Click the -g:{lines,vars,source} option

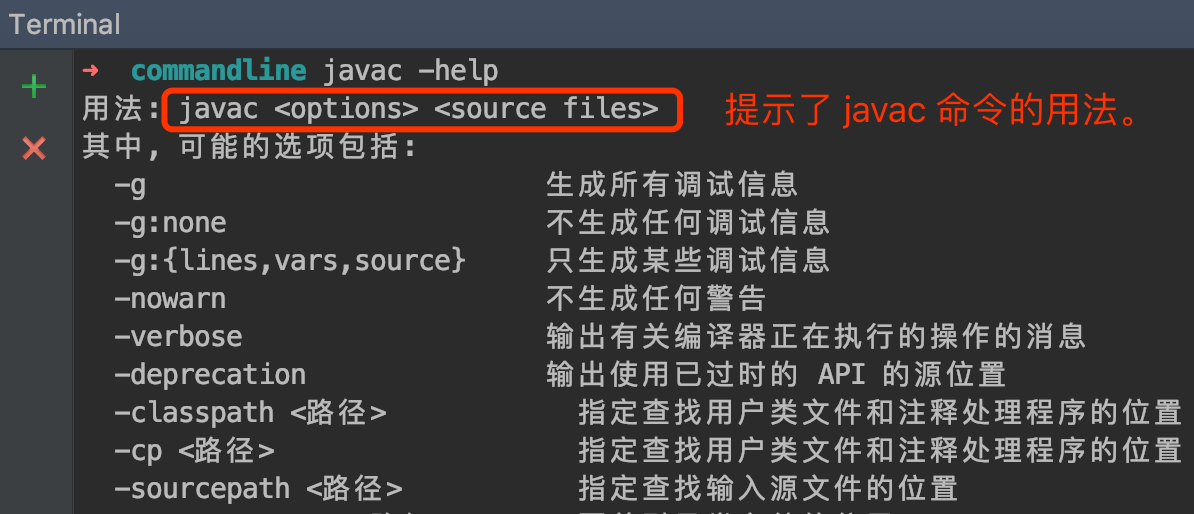pyautogui.click(x=290, y=261)
